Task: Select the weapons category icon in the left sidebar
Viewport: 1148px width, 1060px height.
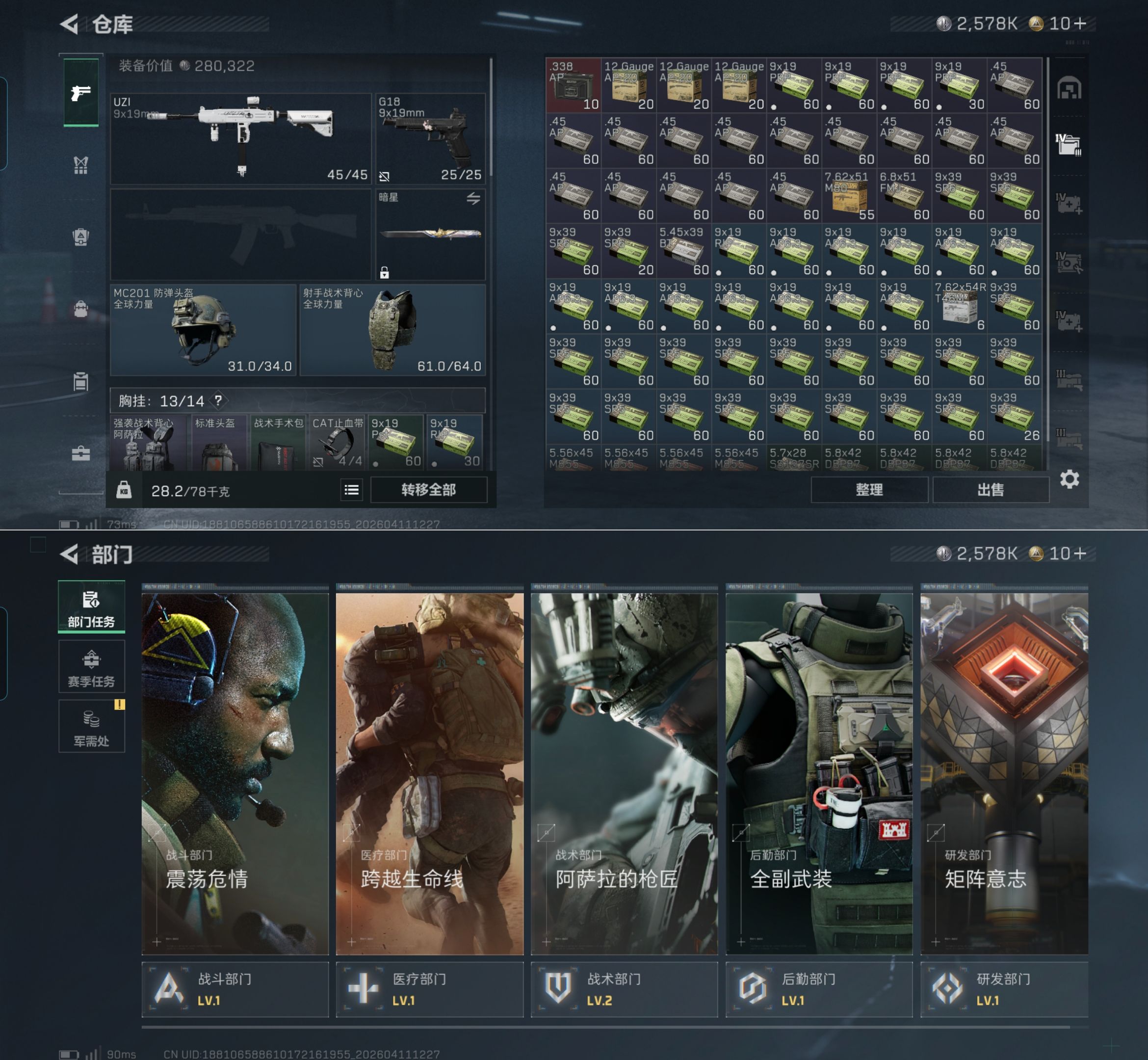Action: click(81, 92)
